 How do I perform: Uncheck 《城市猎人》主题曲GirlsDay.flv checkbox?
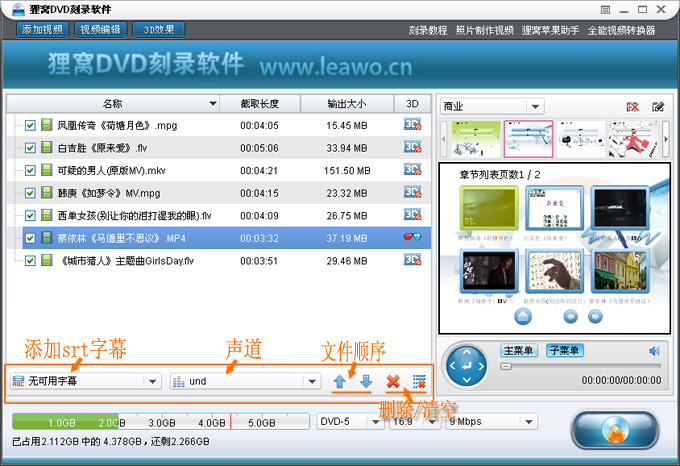click(30, 261)
